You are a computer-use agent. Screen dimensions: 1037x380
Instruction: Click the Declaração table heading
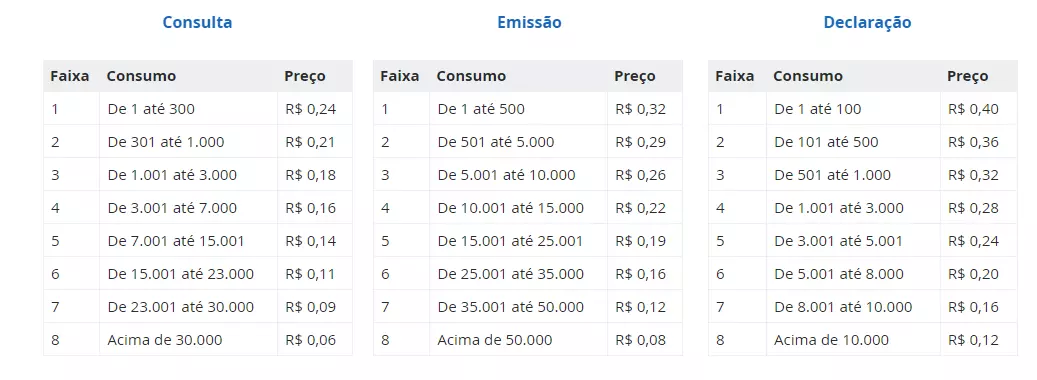867,22
